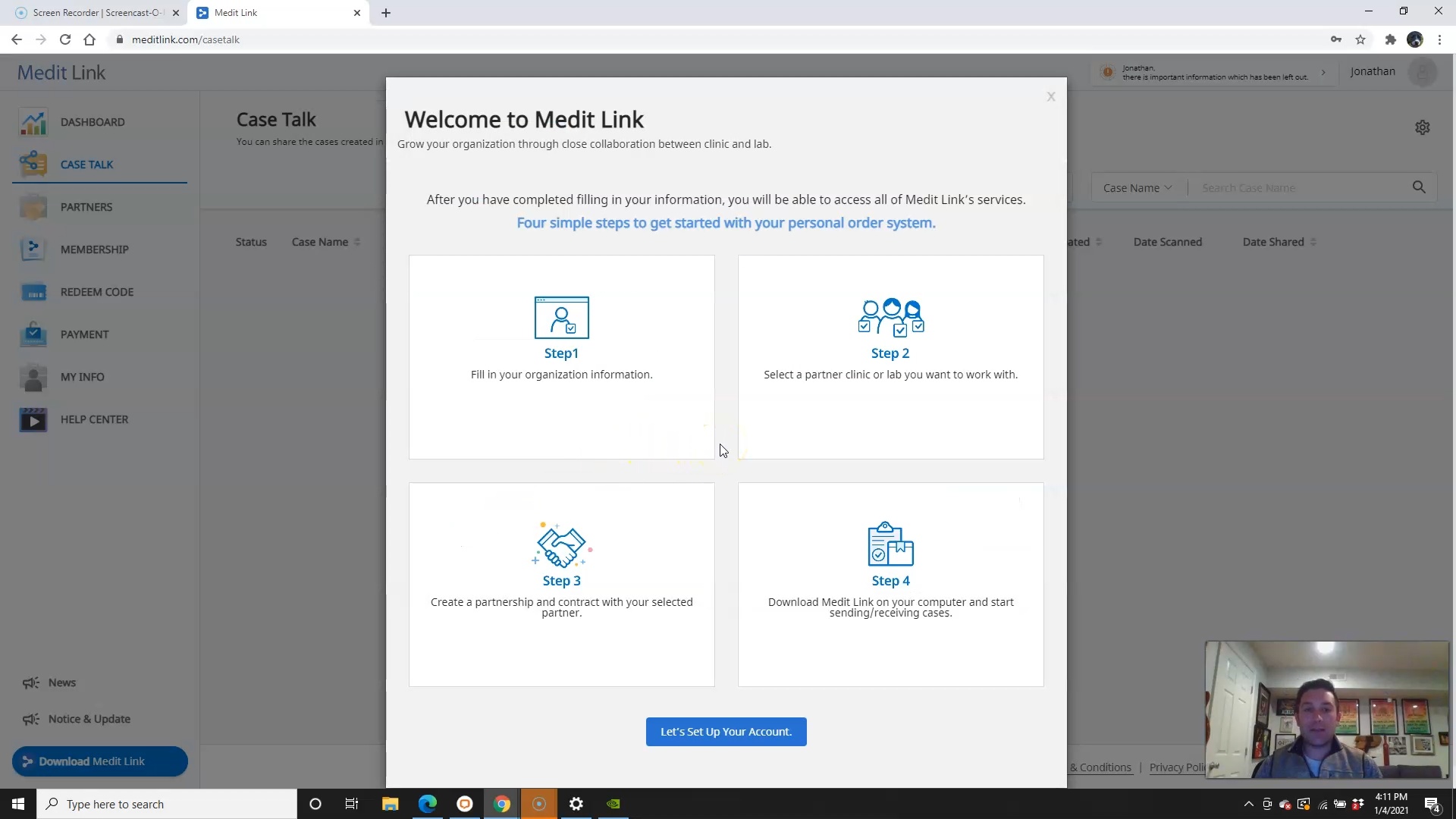The image size is (1456, 819).
Task: Open the Windows notification center
Action: [x=1432, y=804]
